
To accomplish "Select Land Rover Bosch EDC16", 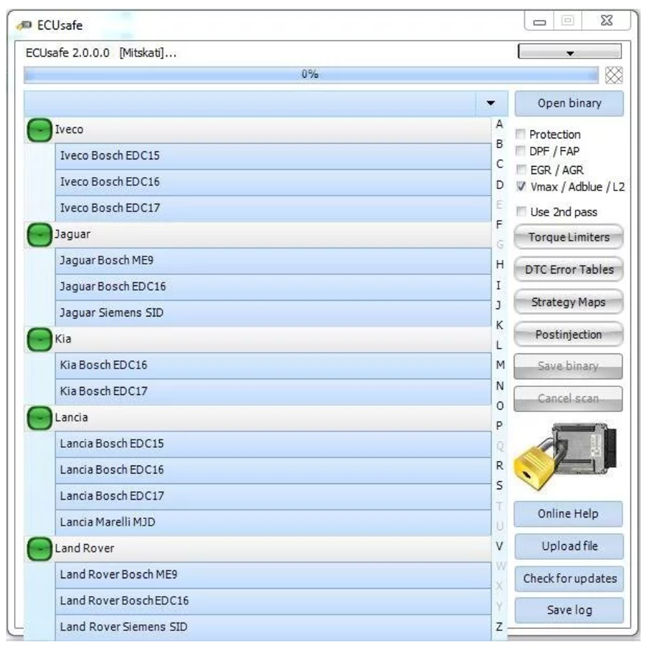I will click(273, 601).
